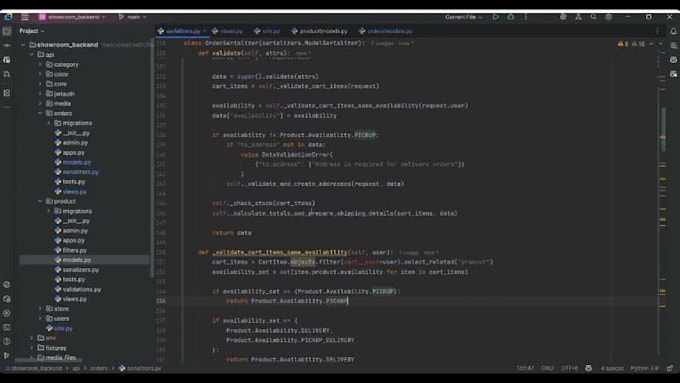Start debugging with the bug icon

click(510, 17)
